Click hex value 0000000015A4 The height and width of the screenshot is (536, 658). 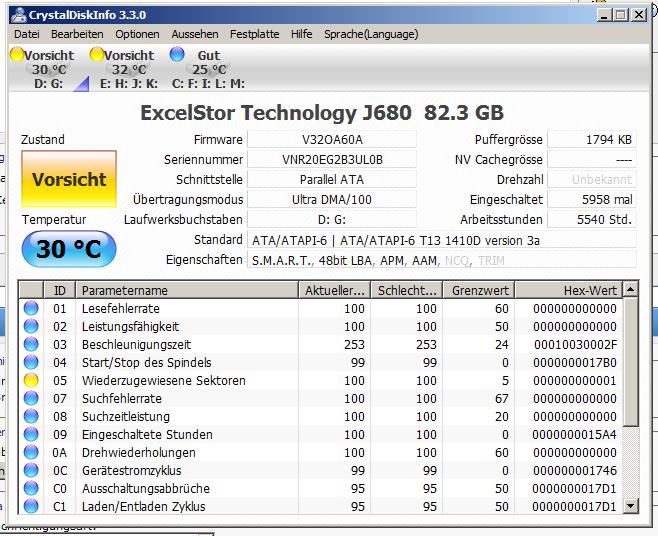click(574, 435)
